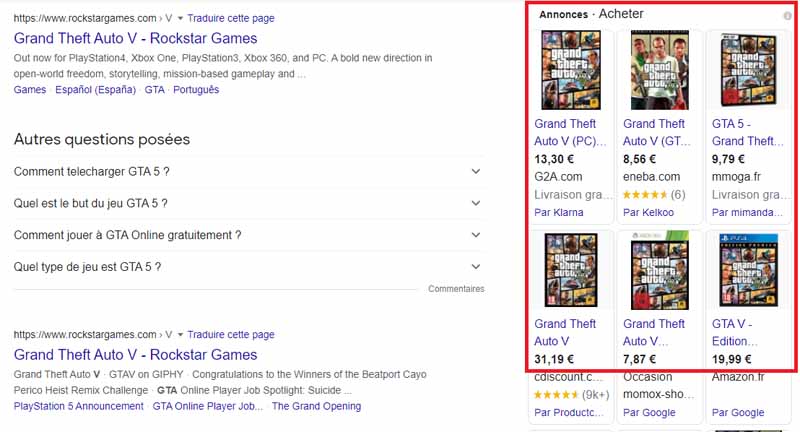The width and height of the screenshot is (800, 432).
Task: Expand 'Comment jouer à GTA Online gratuitement ?'
Action: pos(249,235)
